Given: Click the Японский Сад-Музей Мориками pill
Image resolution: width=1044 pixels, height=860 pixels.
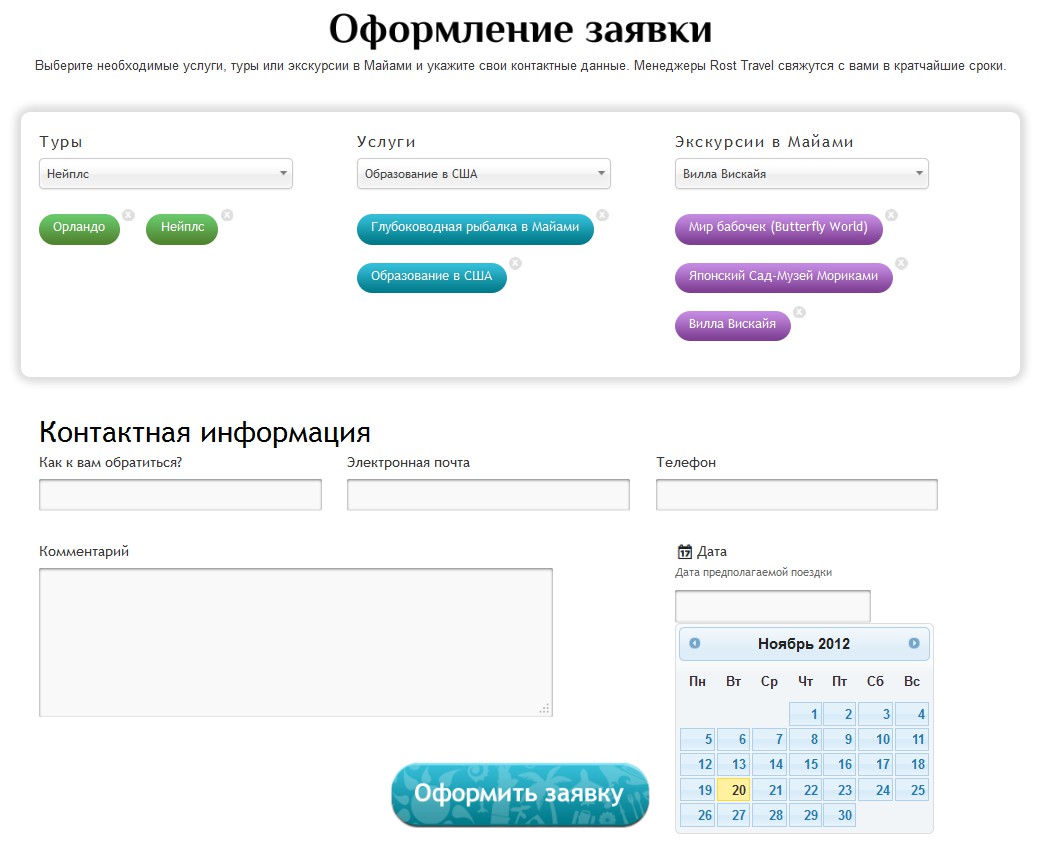Looking at the screenshot, I should tap(784, 277).
